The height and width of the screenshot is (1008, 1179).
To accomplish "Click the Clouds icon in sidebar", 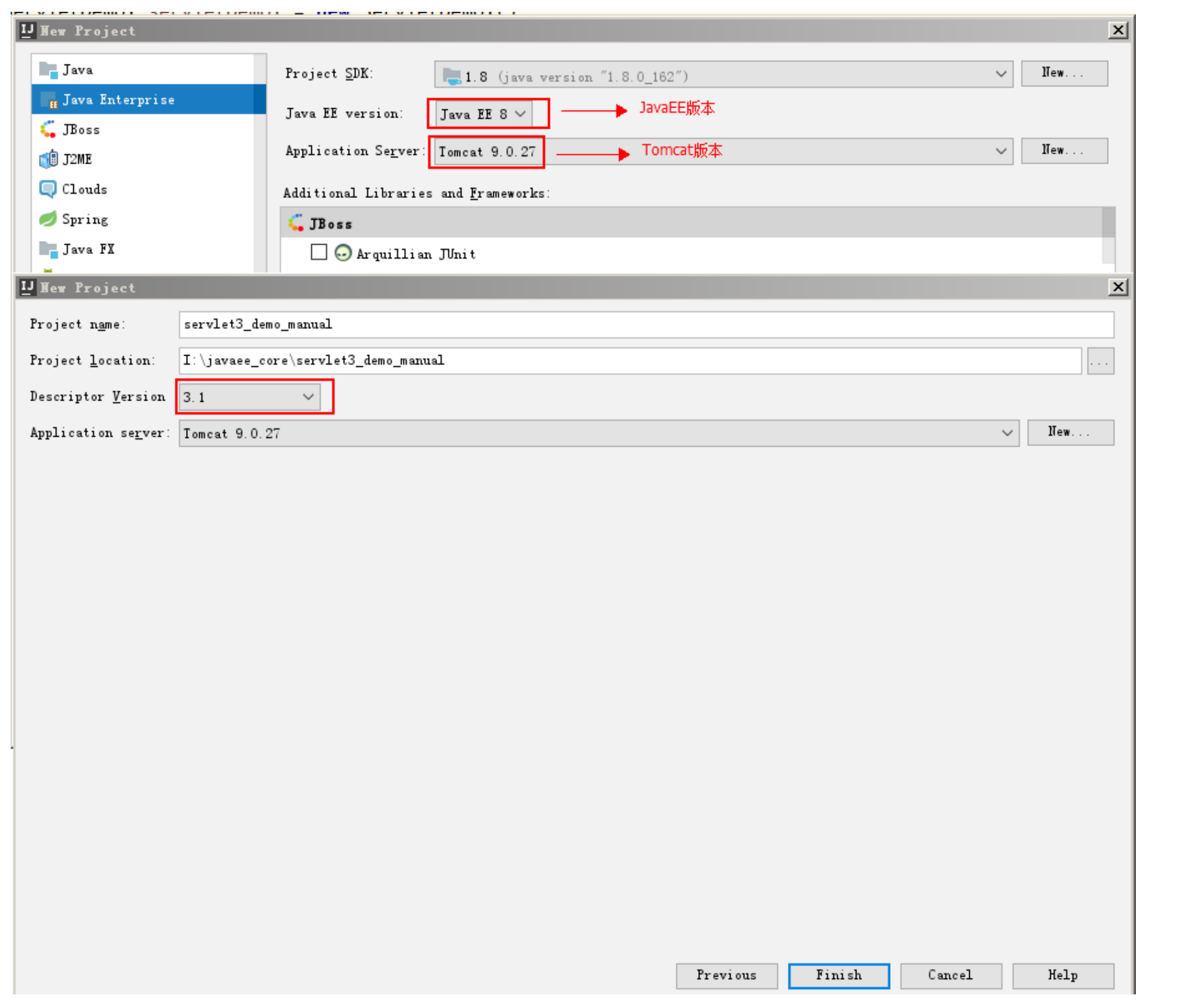I will pos(48,189).
